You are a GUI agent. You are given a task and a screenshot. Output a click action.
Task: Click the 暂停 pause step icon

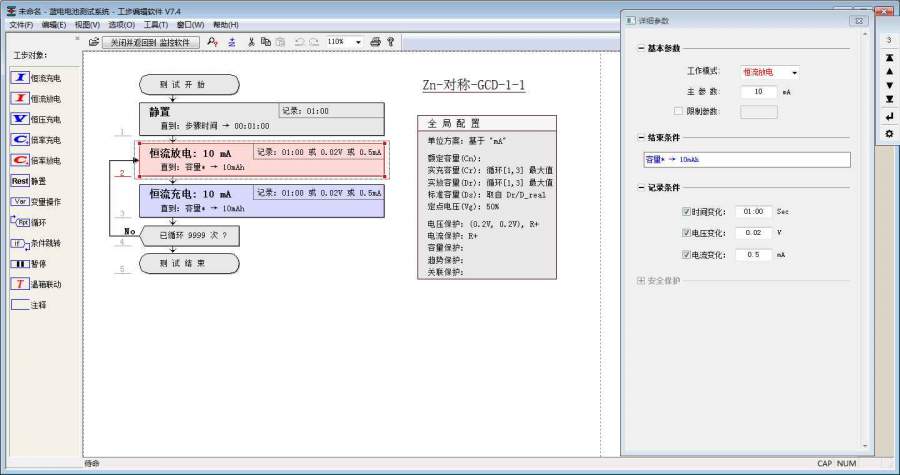(x=20, y=264)
